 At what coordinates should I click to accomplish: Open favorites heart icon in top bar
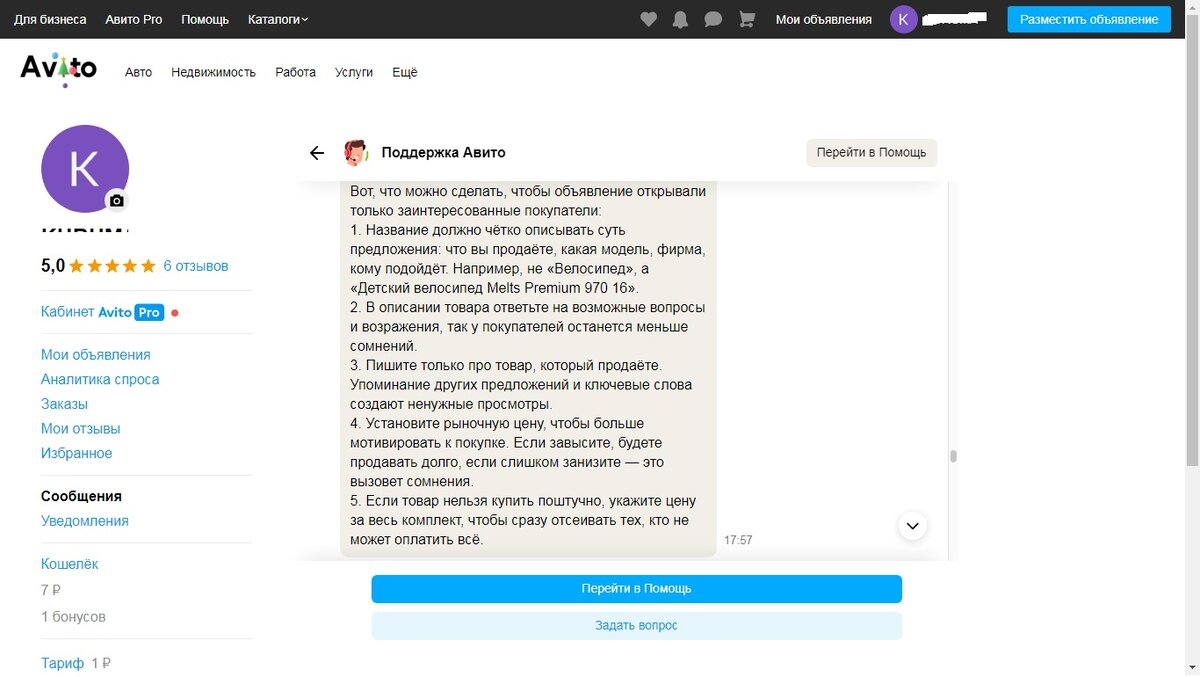649,19
